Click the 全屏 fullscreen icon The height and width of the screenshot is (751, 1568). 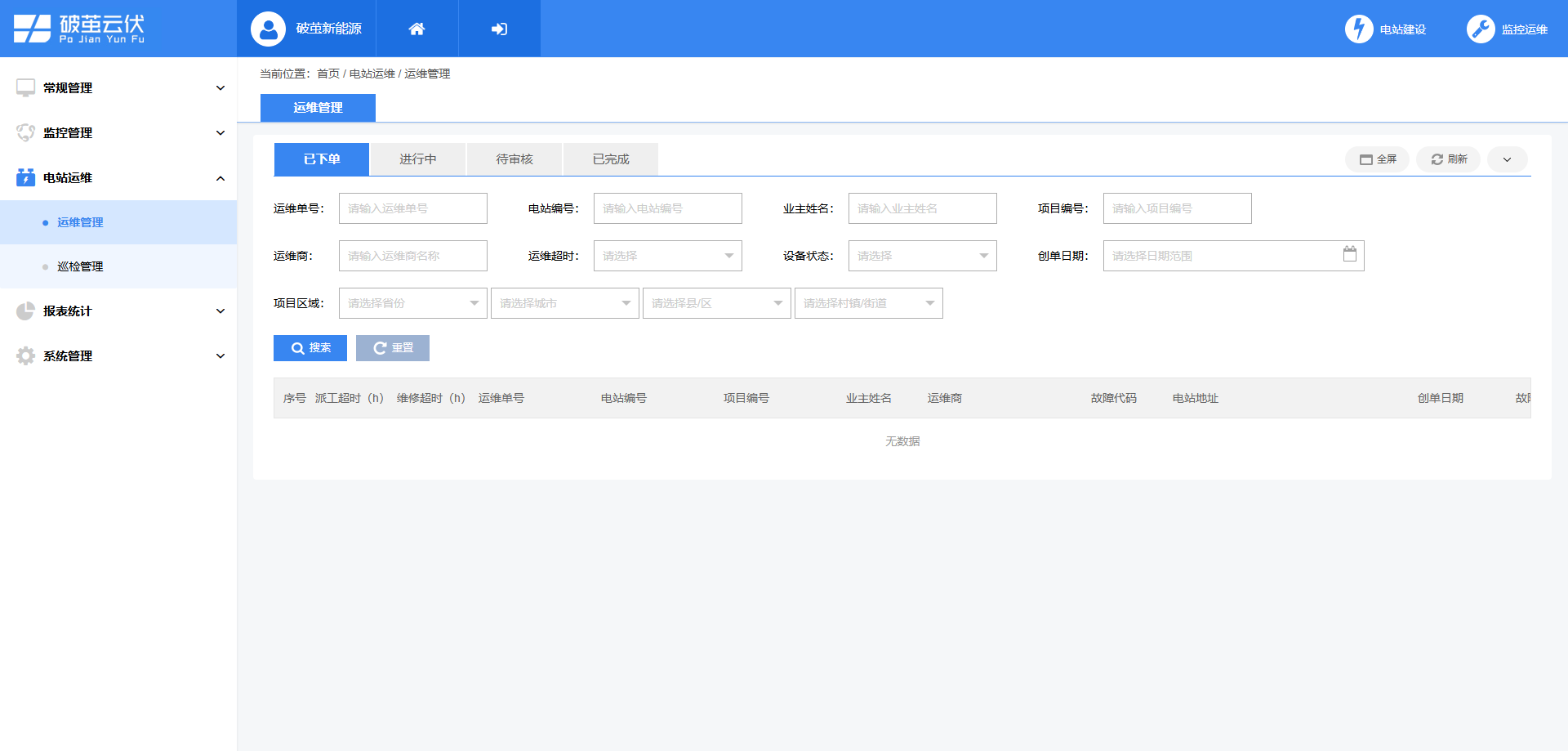tap(1368, 159)
